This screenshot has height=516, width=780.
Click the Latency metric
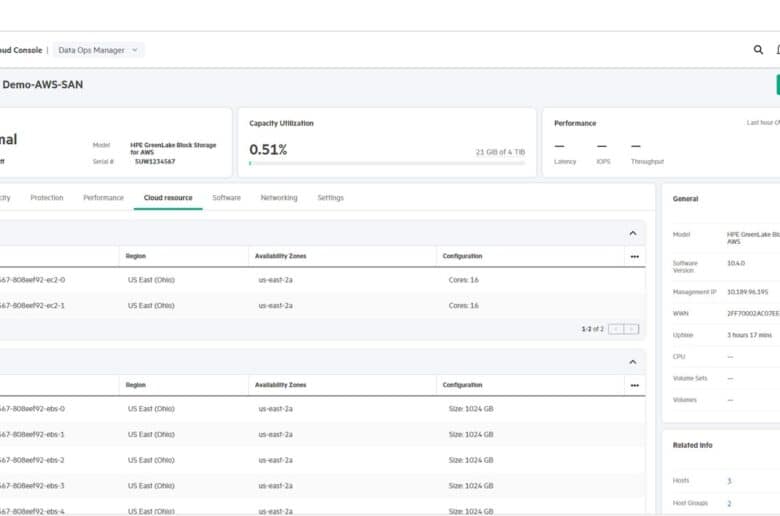[565, 153]
